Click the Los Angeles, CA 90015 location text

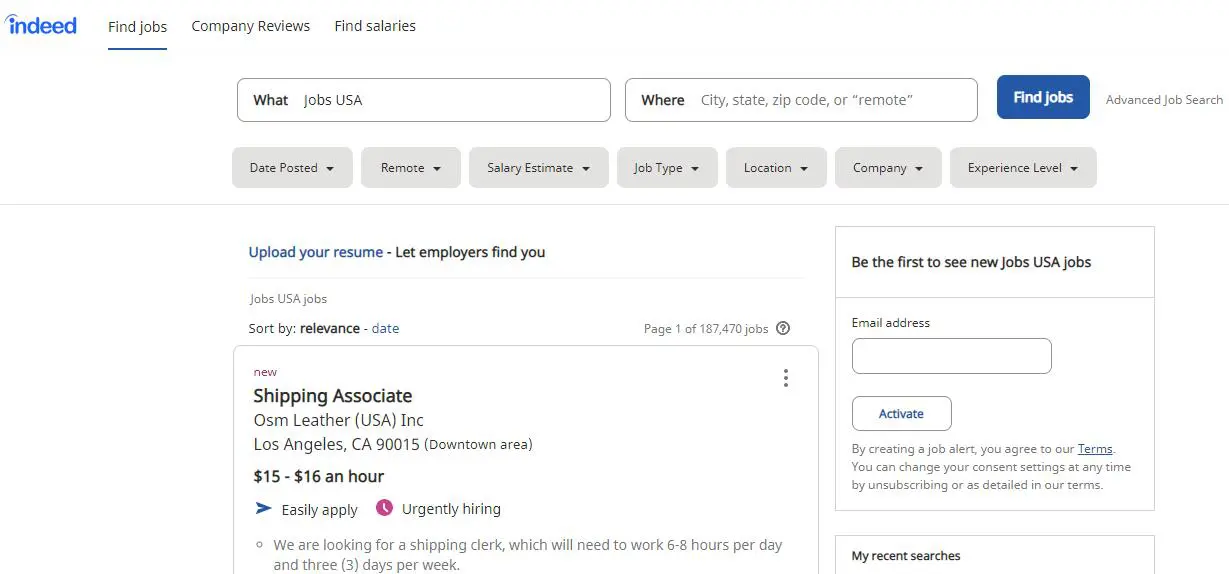[x=337, y=444]
